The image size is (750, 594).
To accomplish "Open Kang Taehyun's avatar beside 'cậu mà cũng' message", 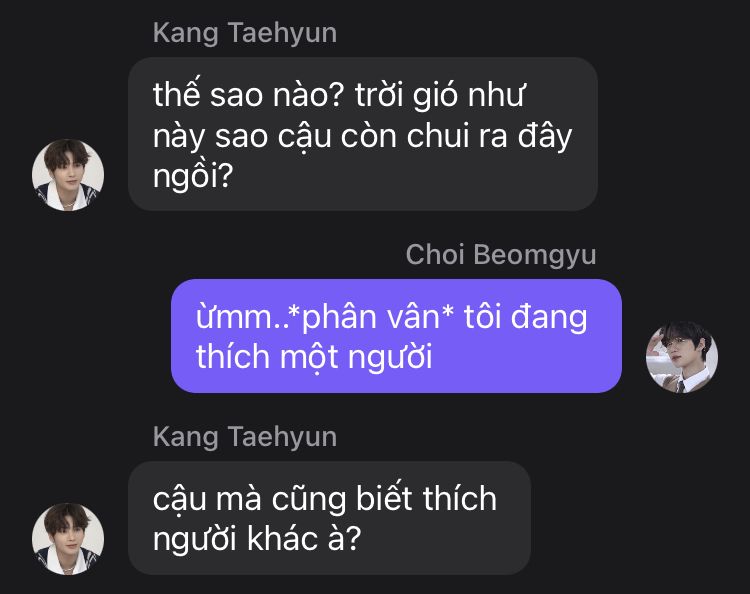I will click(68, 539).
